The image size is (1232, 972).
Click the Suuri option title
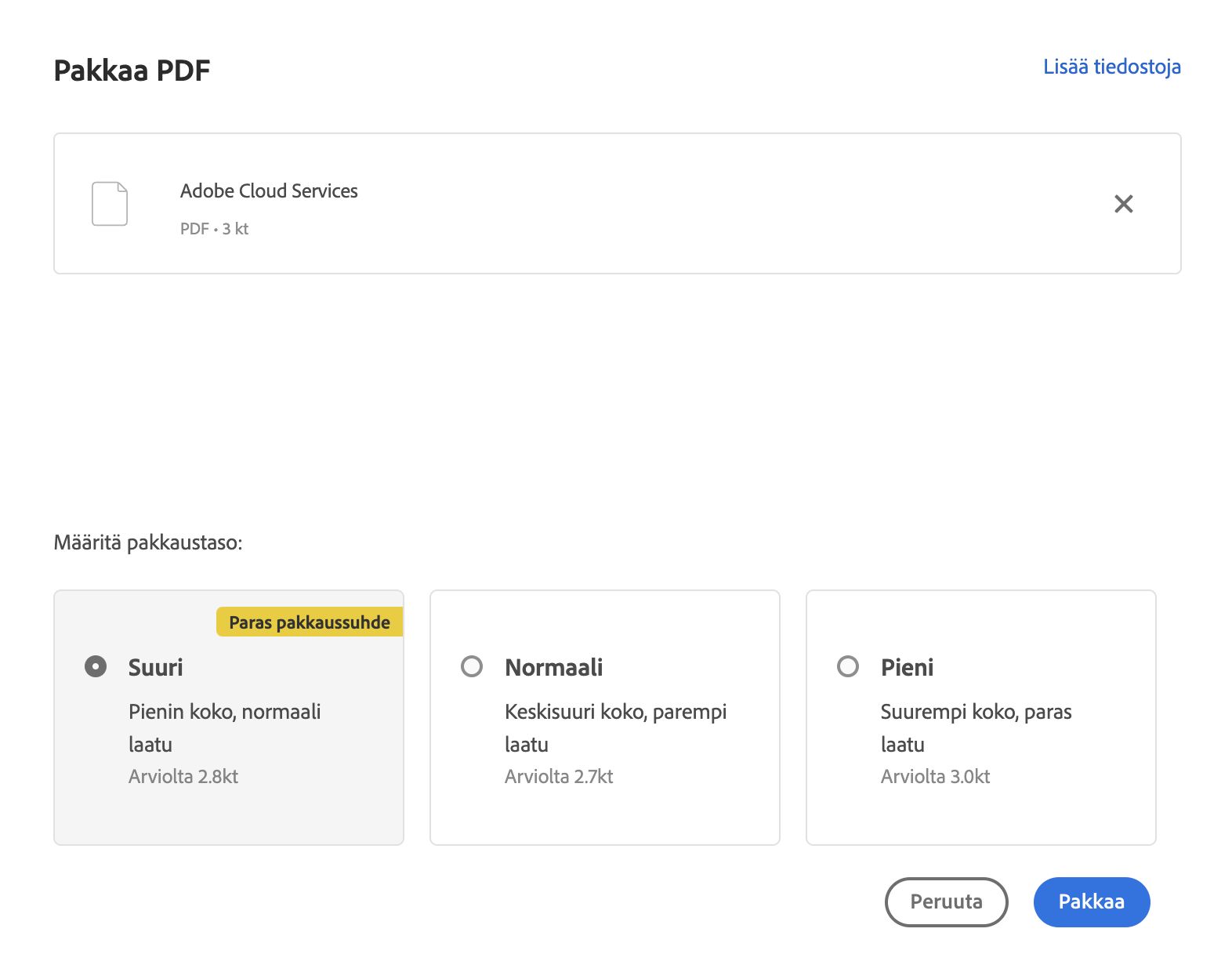tap(156, 667)
